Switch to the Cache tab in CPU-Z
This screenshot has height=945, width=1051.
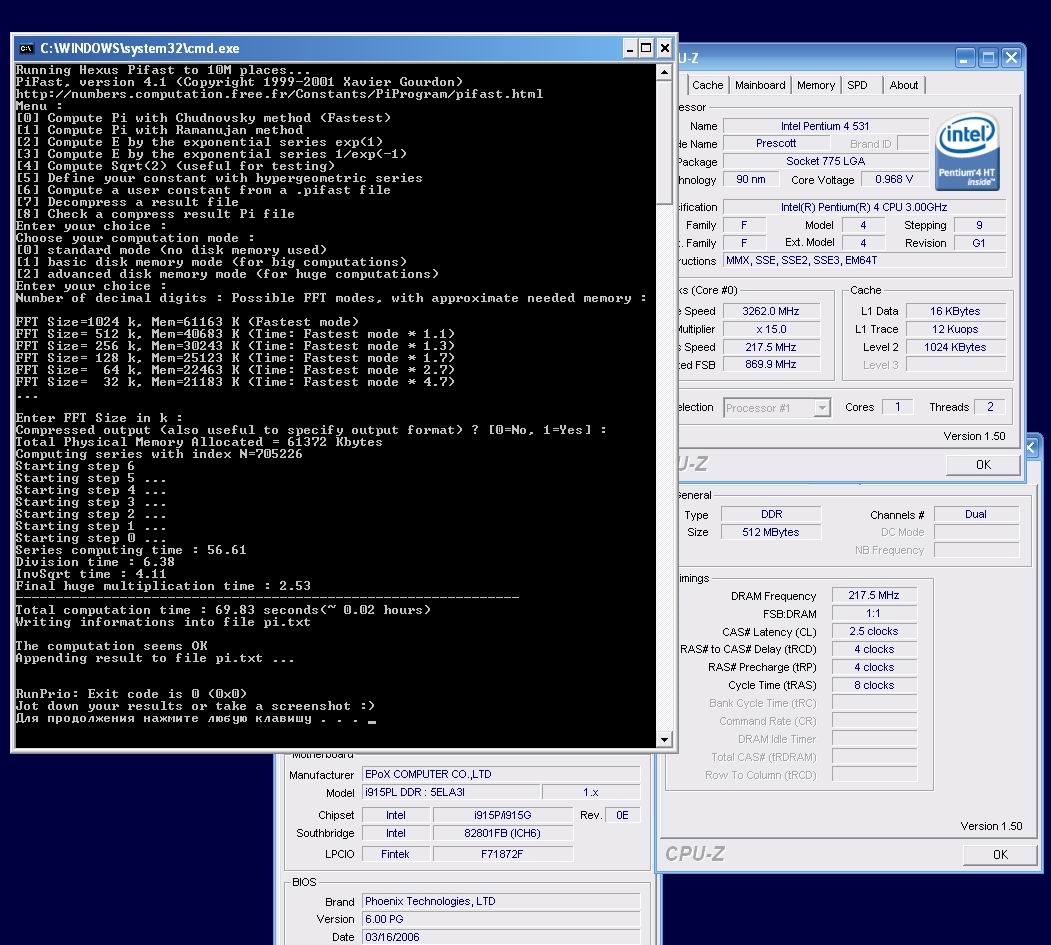click(x=707, y=85)
